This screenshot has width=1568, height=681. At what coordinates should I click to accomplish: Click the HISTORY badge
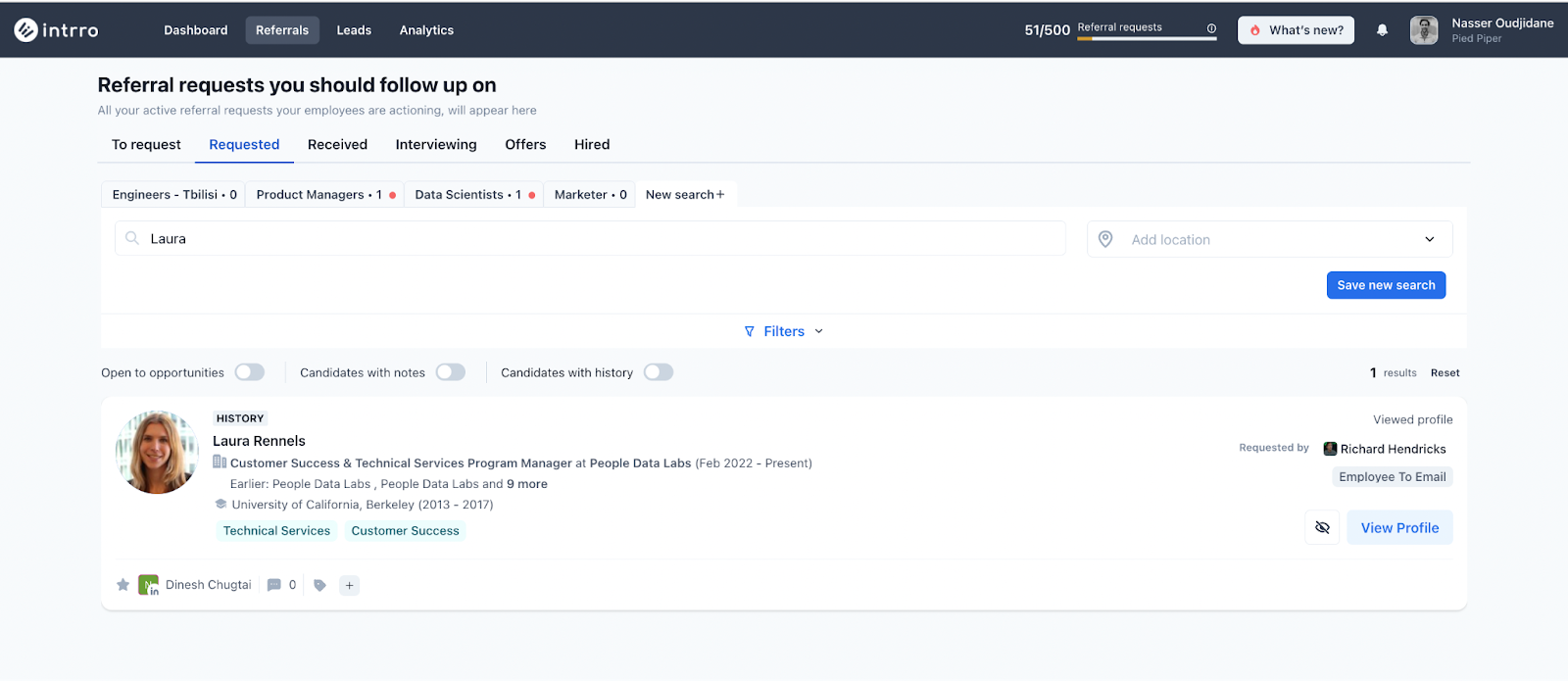[x=240, y=418]
